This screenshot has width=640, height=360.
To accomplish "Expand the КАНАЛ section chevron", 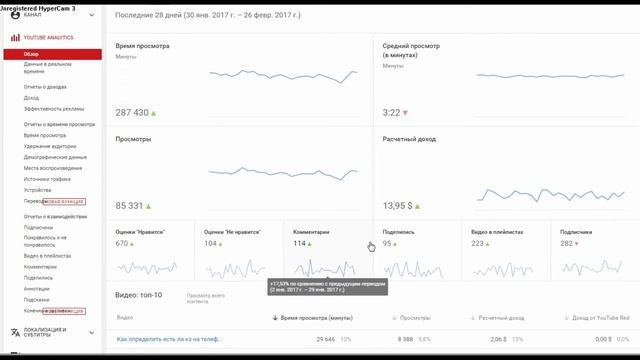I will 91,15.
